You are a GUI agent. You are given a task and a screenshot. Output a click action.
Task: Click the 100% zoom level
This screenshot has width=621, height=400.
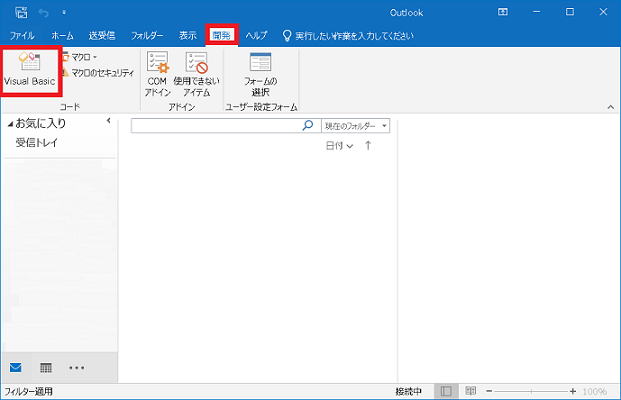[x=594, y=392]
